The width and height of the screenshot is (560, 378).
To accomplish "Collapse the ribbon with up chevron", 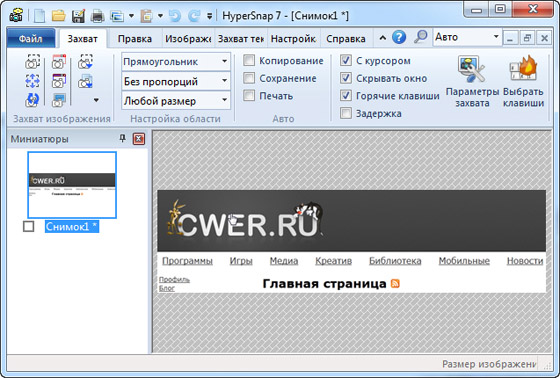I will coord(382,38).
